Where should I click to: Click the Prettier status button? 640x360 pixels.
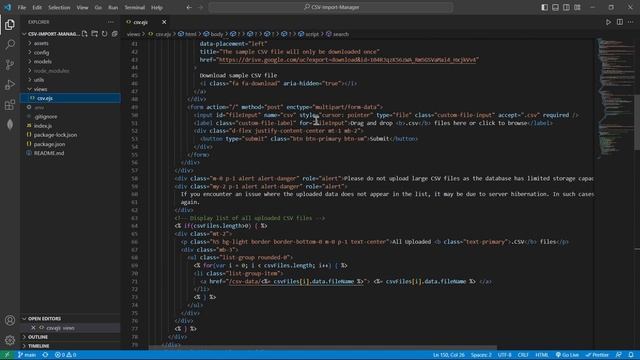click(x=598, y=355)
